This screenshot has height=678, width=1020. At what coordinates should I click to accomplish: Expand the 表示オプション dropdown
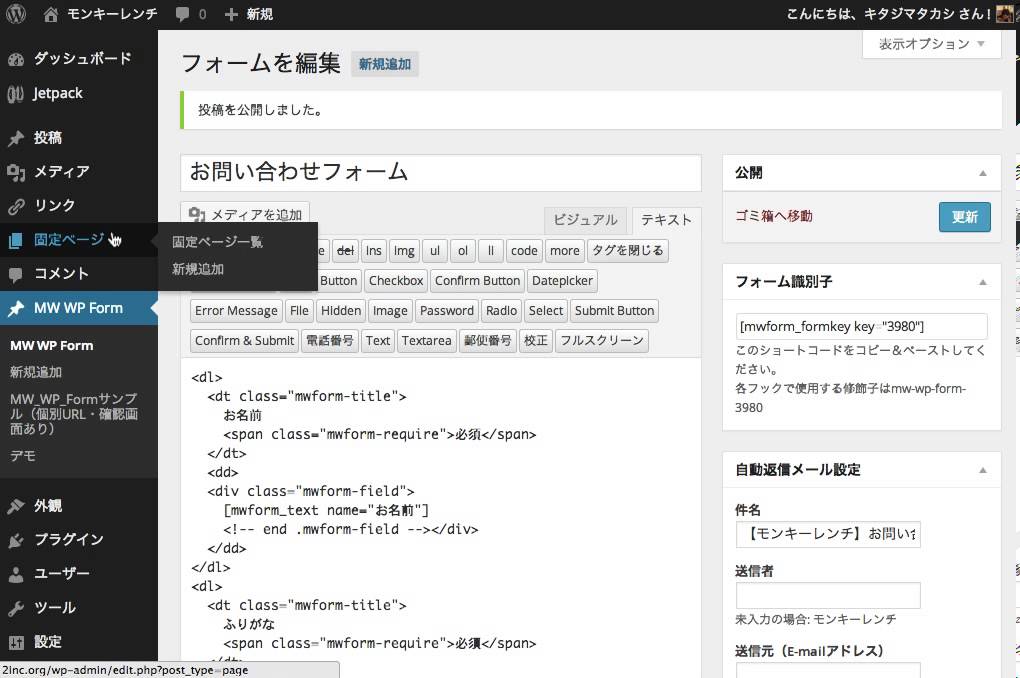(932, 44)
